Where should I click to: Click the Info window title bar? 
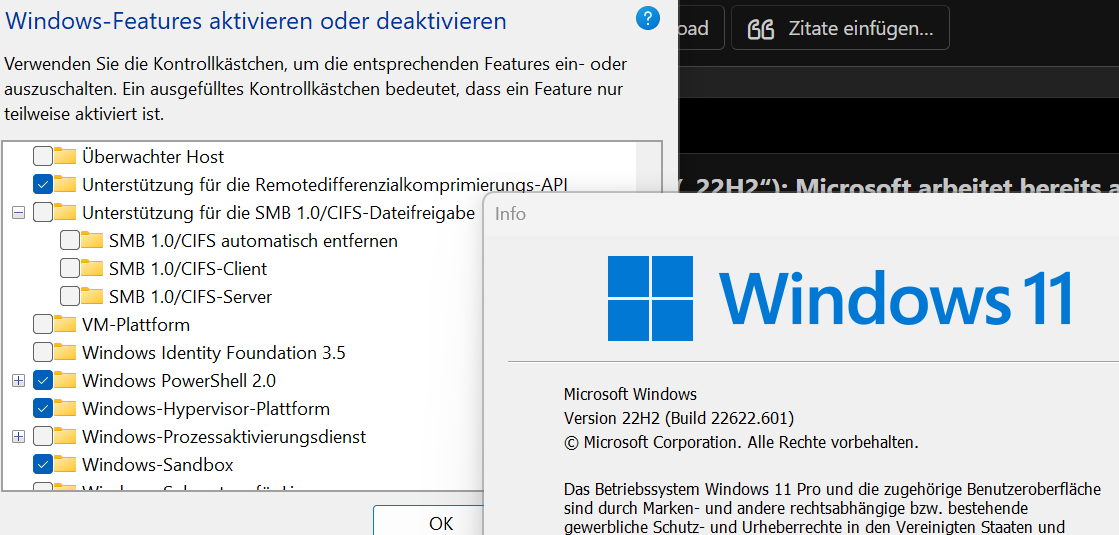[801, 213]
